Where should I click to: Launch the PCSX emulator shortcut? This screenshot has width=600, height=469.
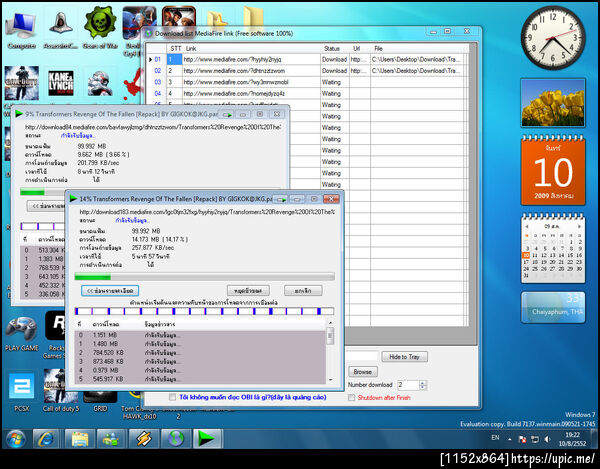[21, 392]
